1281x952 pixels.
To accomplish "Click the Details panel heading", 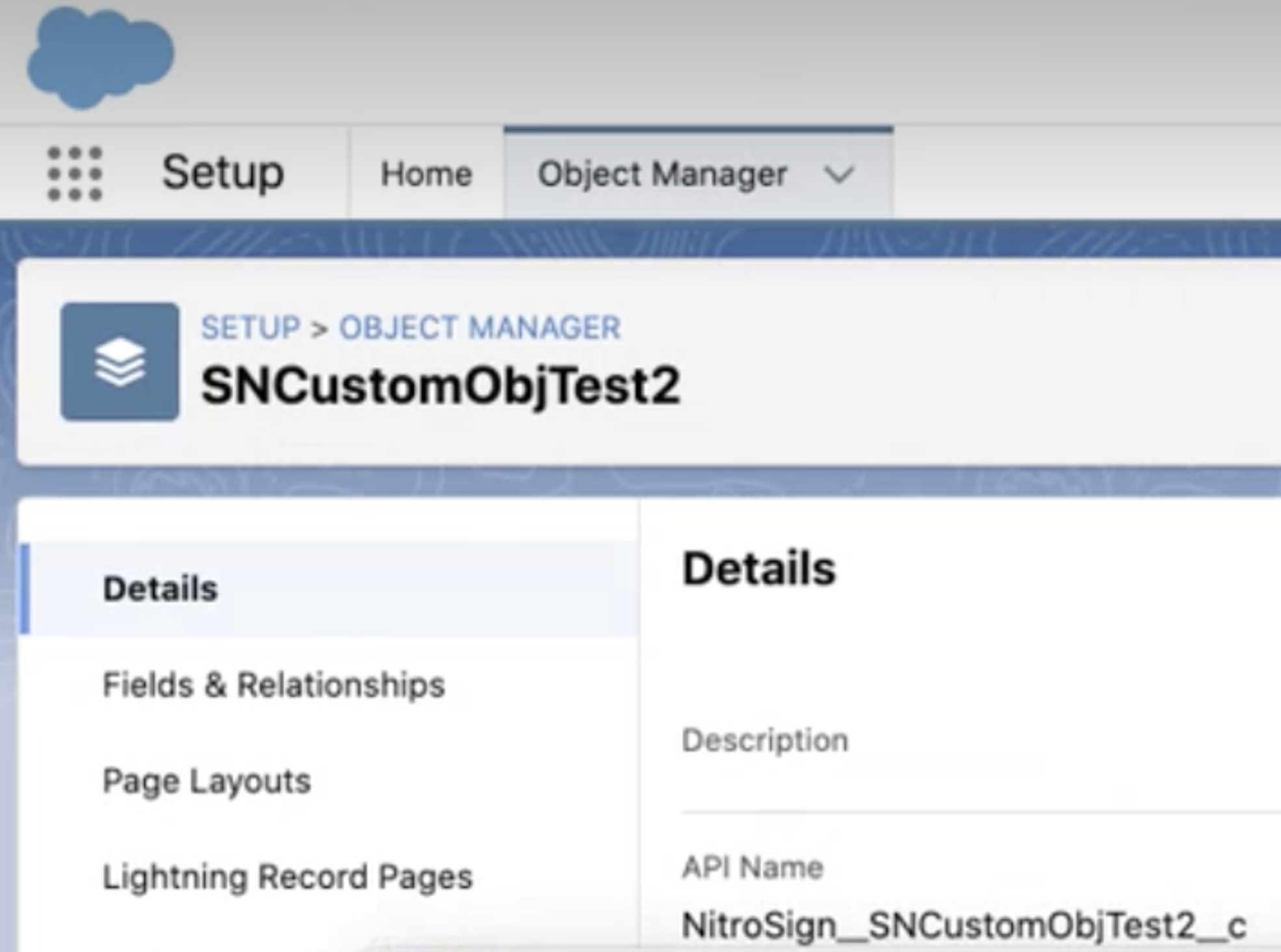I will tap(758, 569).
